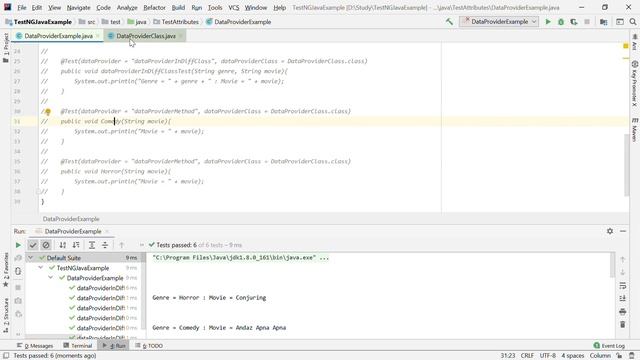Expand all test results icon
The image size is (640, 360).
(92, 245)
